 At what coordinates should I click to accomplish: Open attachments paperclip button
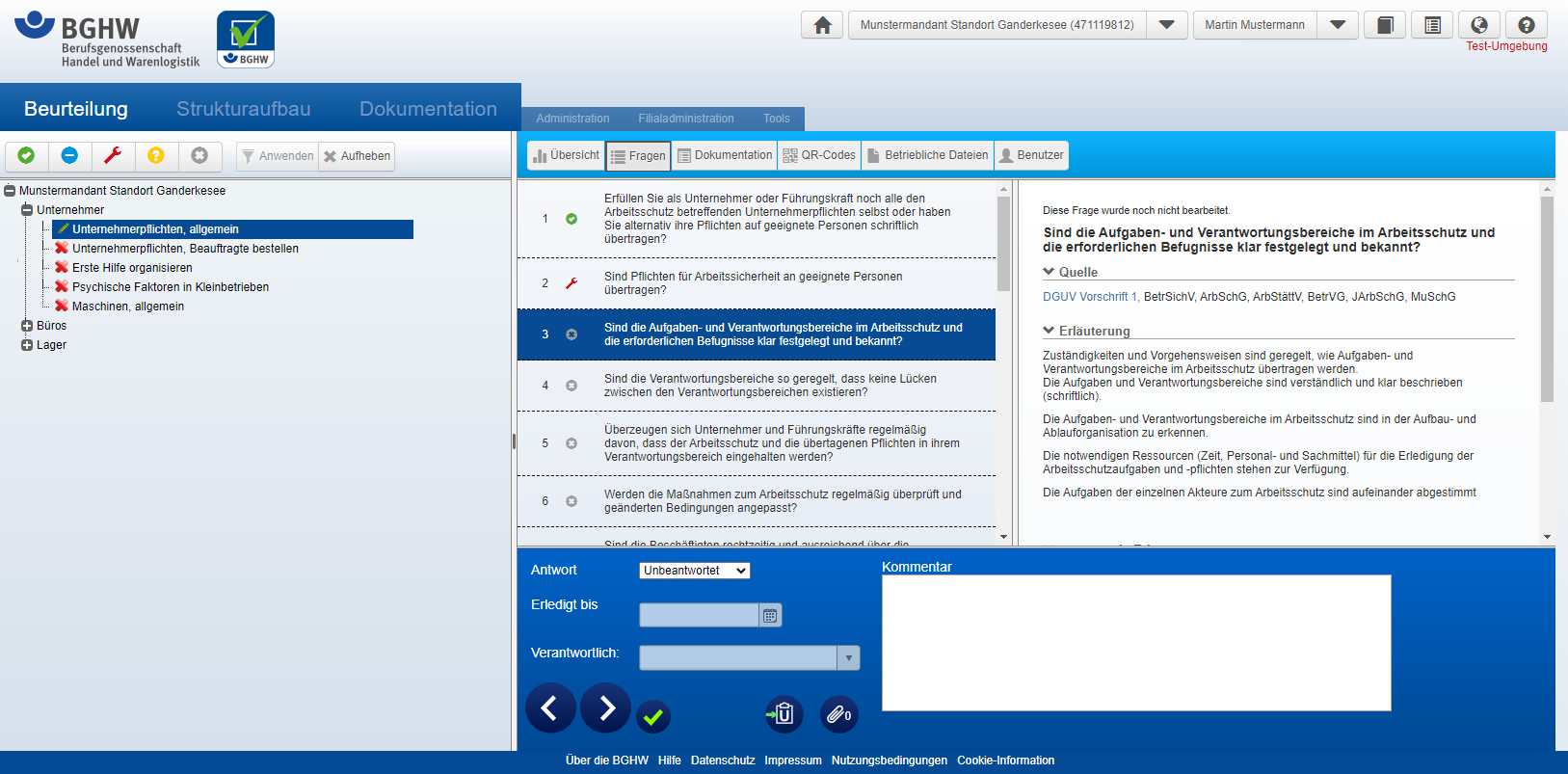pyautogui.click(x=838, y=714)
